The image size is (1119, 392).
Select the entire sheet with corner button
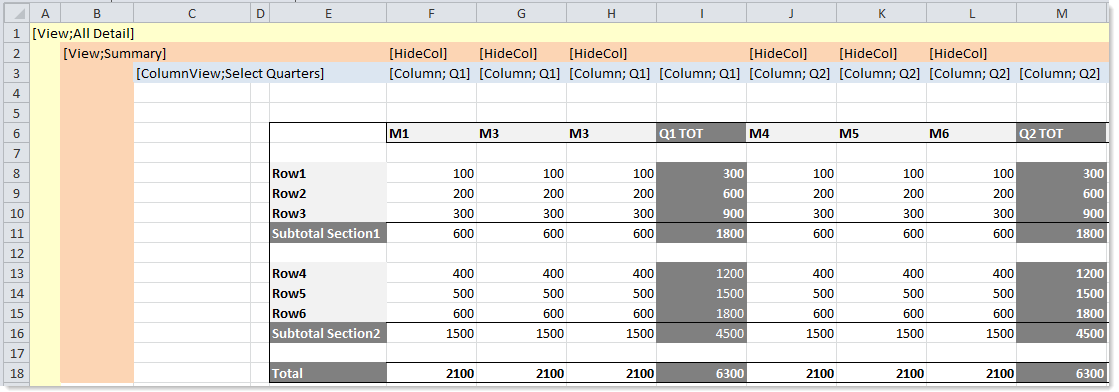(16, 13)
